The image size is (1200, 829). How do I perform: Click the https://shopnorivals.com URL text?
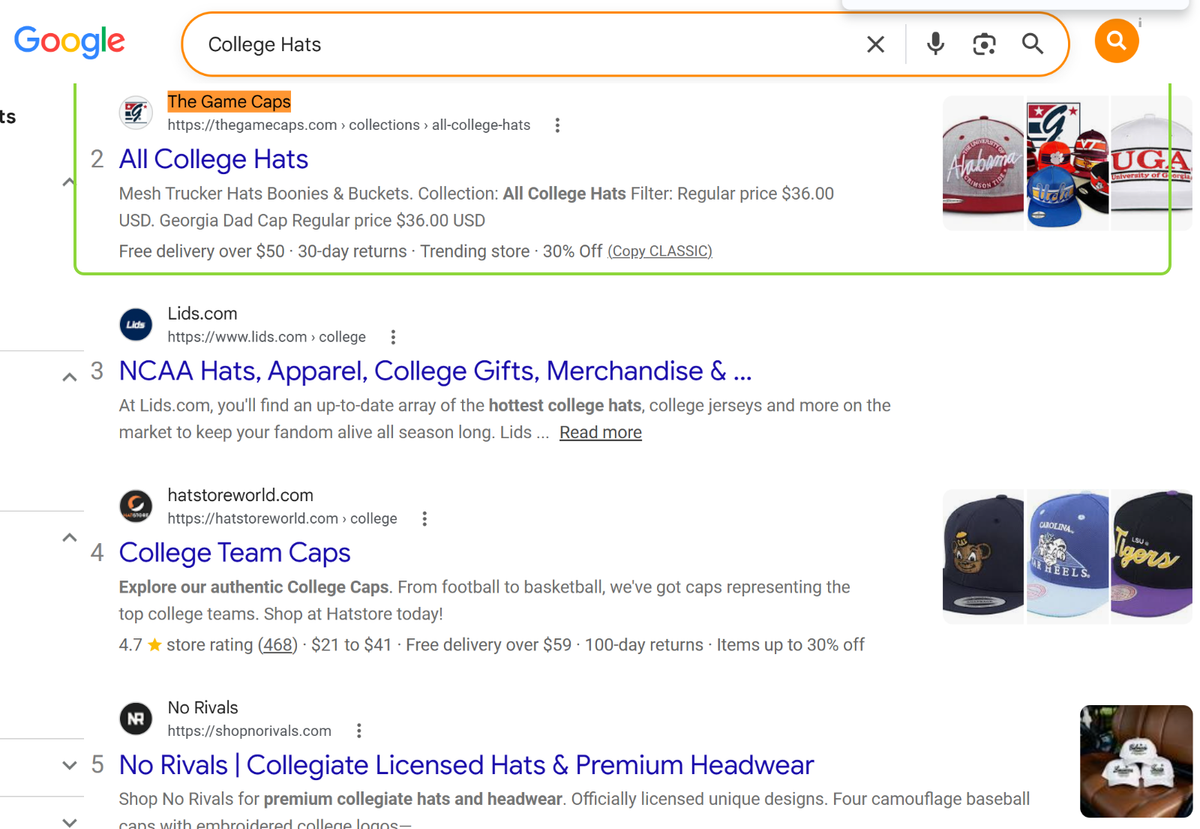pyautogui.click(x=249, y=731)
